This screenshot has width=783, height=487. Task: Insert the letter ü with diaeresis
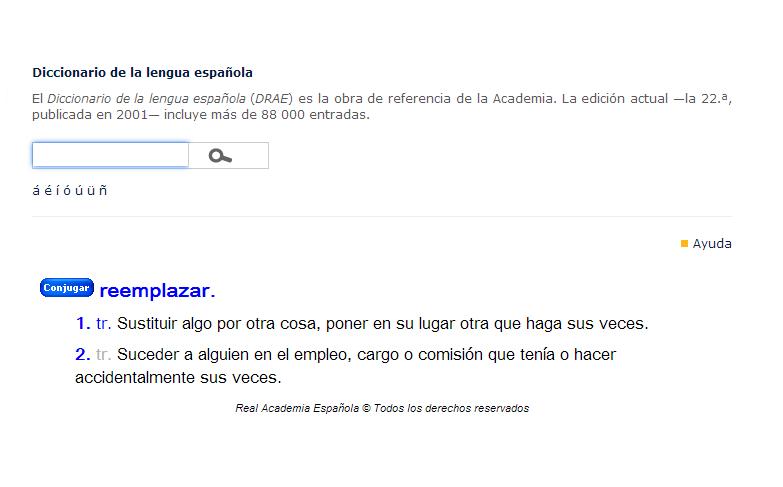coord(89,191)
